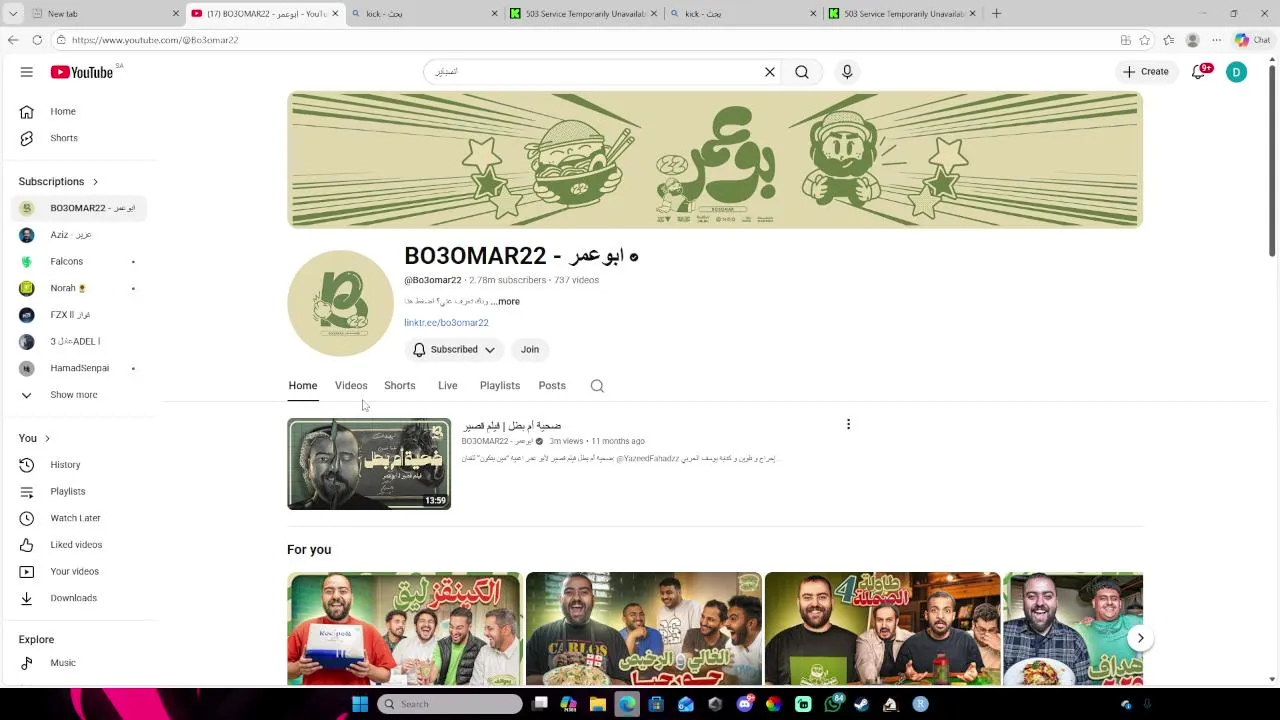This screenshot has width=1280, height=720.
Task: Click the taskbar Search box
Action: [450, 704]
